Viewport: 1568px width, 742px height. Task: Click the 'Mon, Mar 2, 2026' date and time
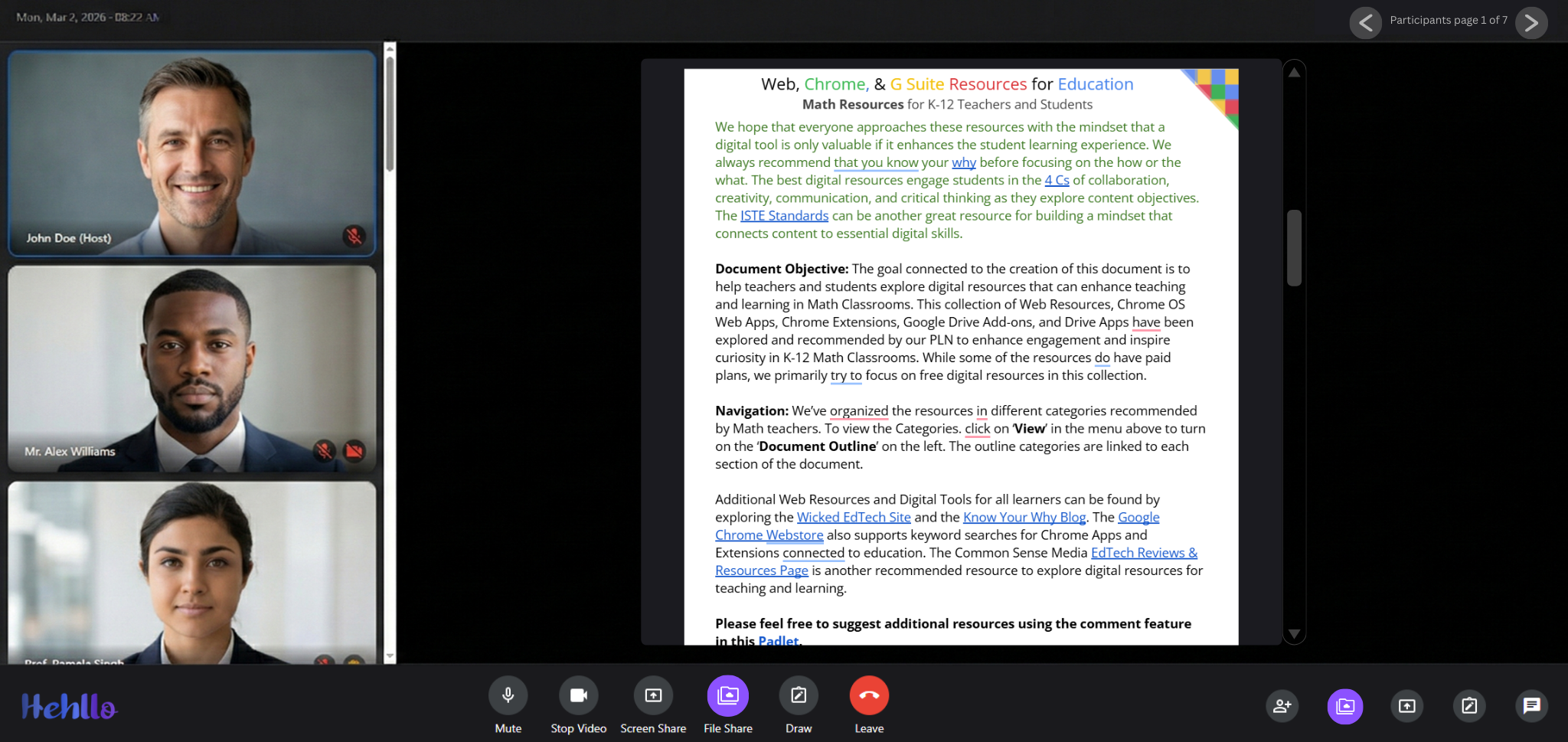coord(88,17)
